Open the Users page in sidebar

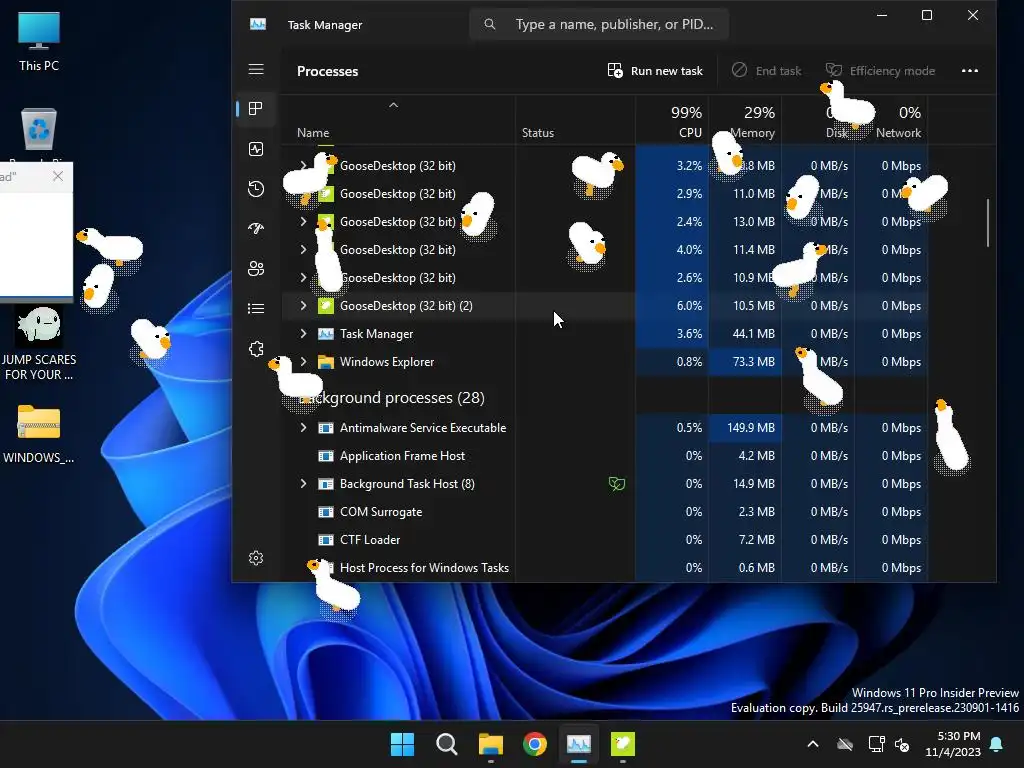tap(256, 268)
